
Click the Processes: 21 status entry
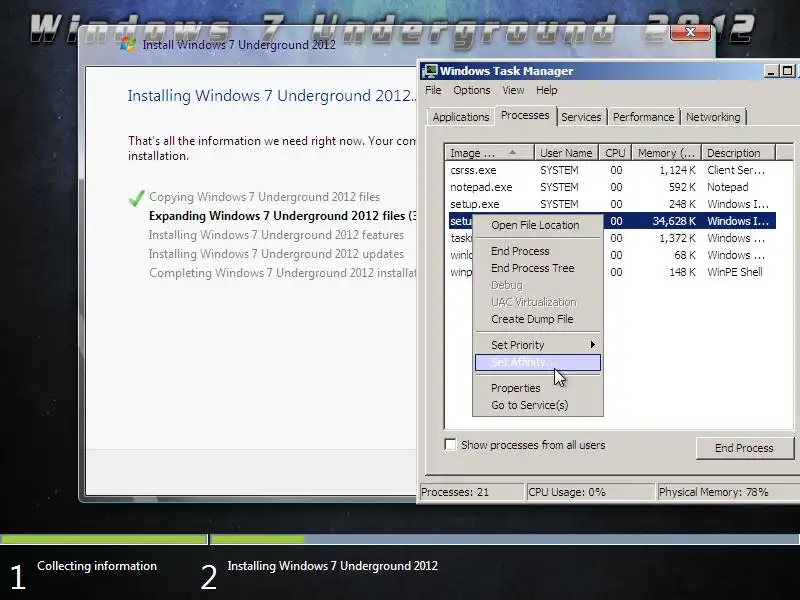(x=471, y=492)
